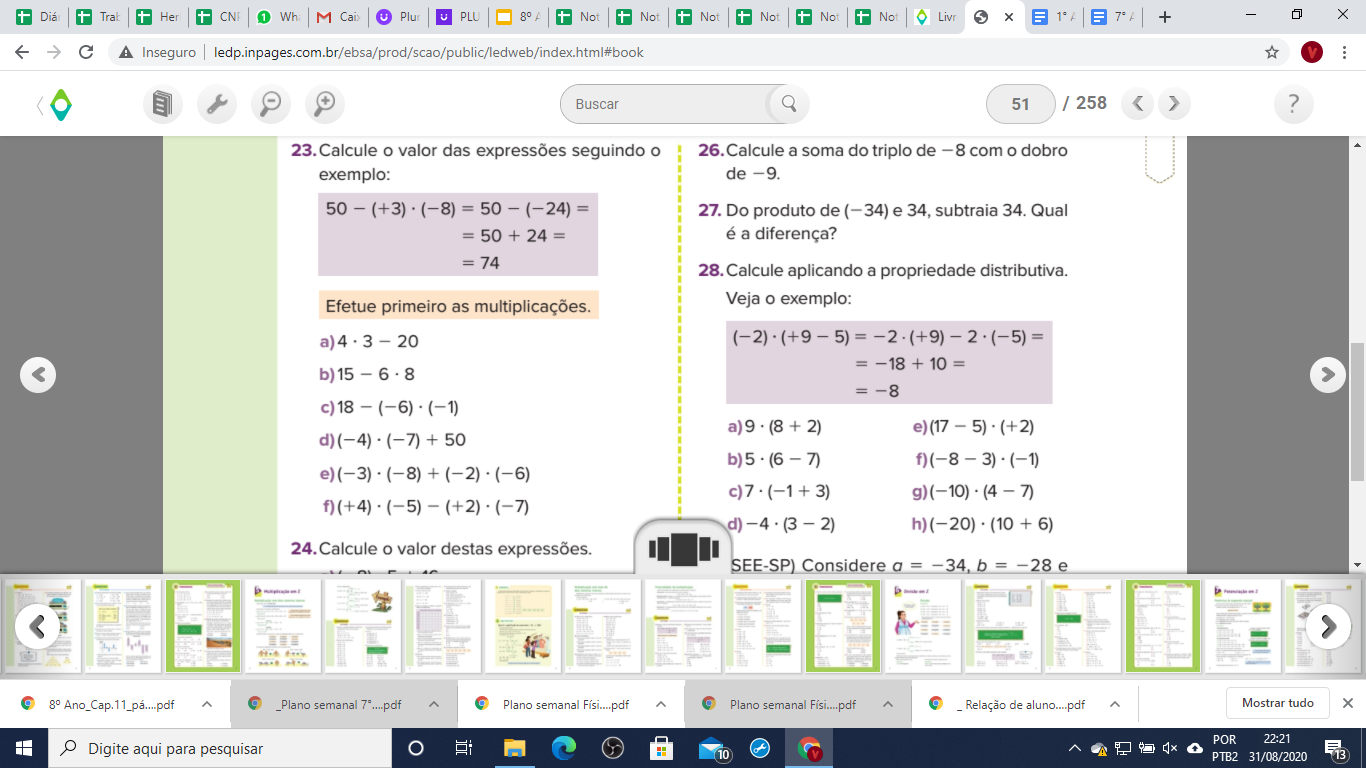Viewport: 1366px width, 768px height.
Task: Close the downloads bar
Action: (x=1347, y=703)
